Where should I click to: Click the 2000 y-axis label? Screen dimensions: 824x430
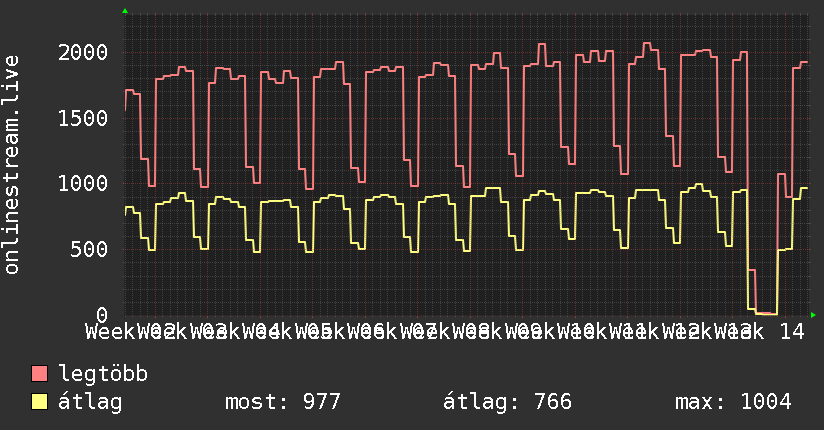coord(83,53)
